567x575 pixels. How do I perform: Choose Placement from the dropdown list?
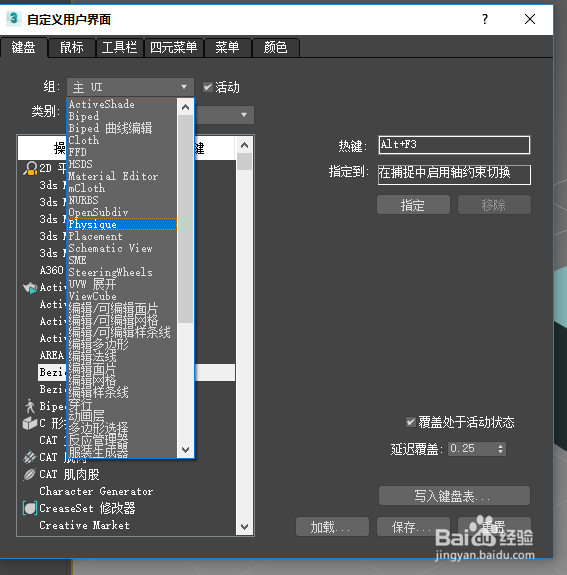pyautogui.click(x=122, y=236)
